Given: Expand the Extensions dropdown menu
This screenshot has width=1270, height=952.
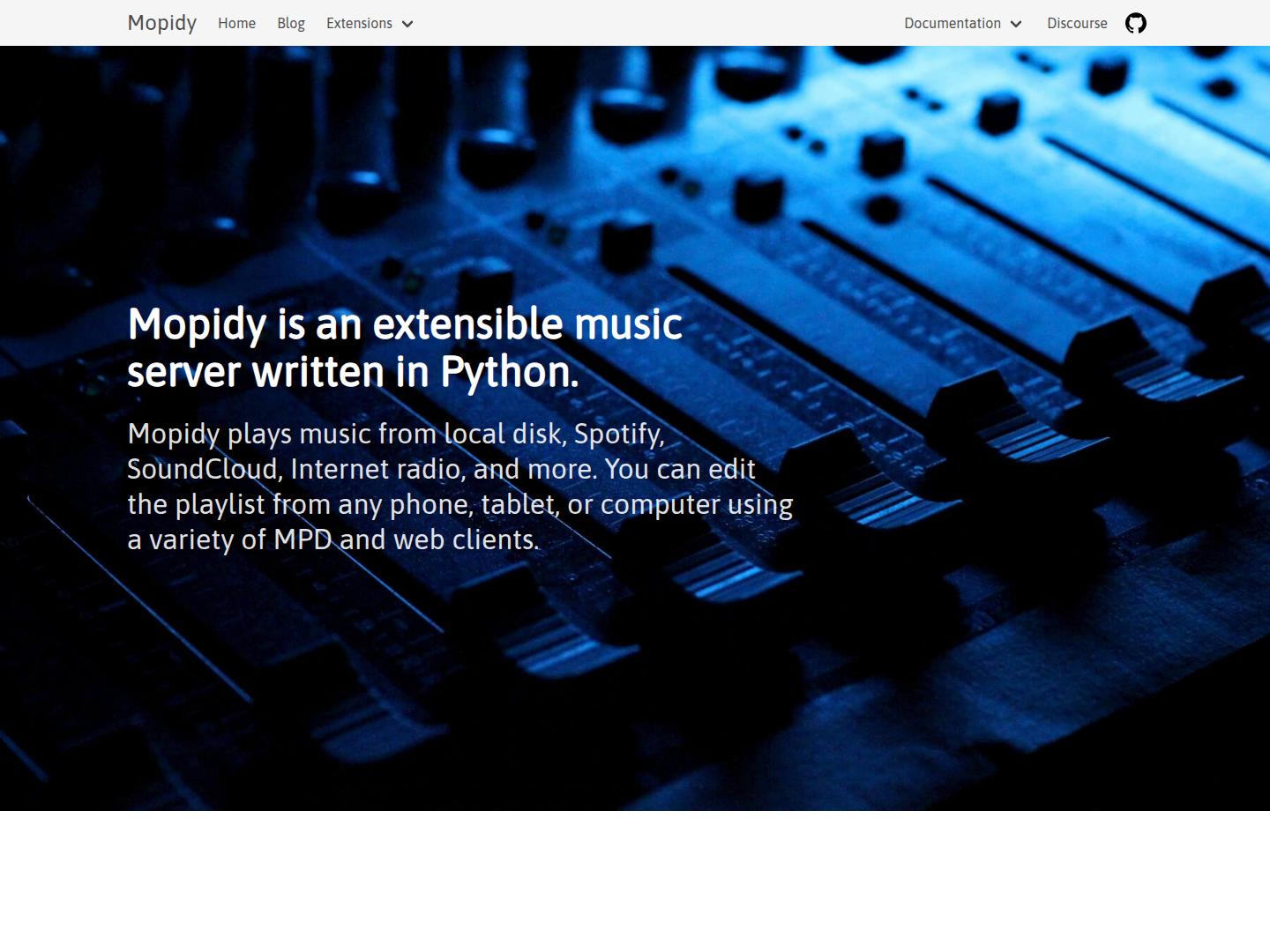Looking at the screenshot, I should coord(370,23).
